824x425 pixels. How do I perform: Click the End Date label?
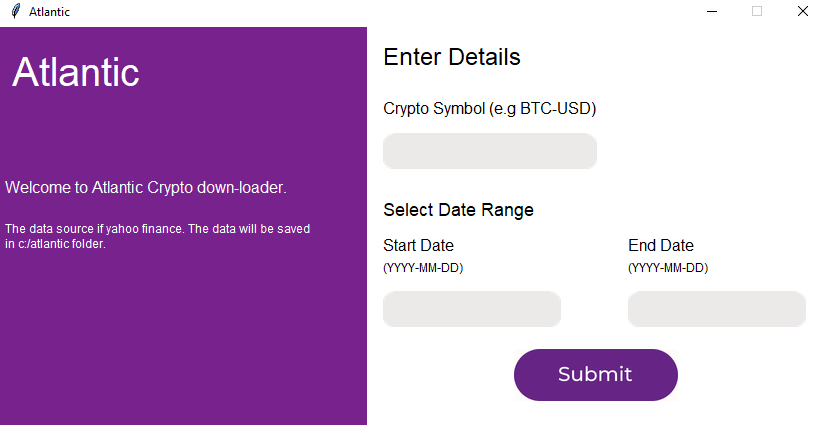click(661, 245)
